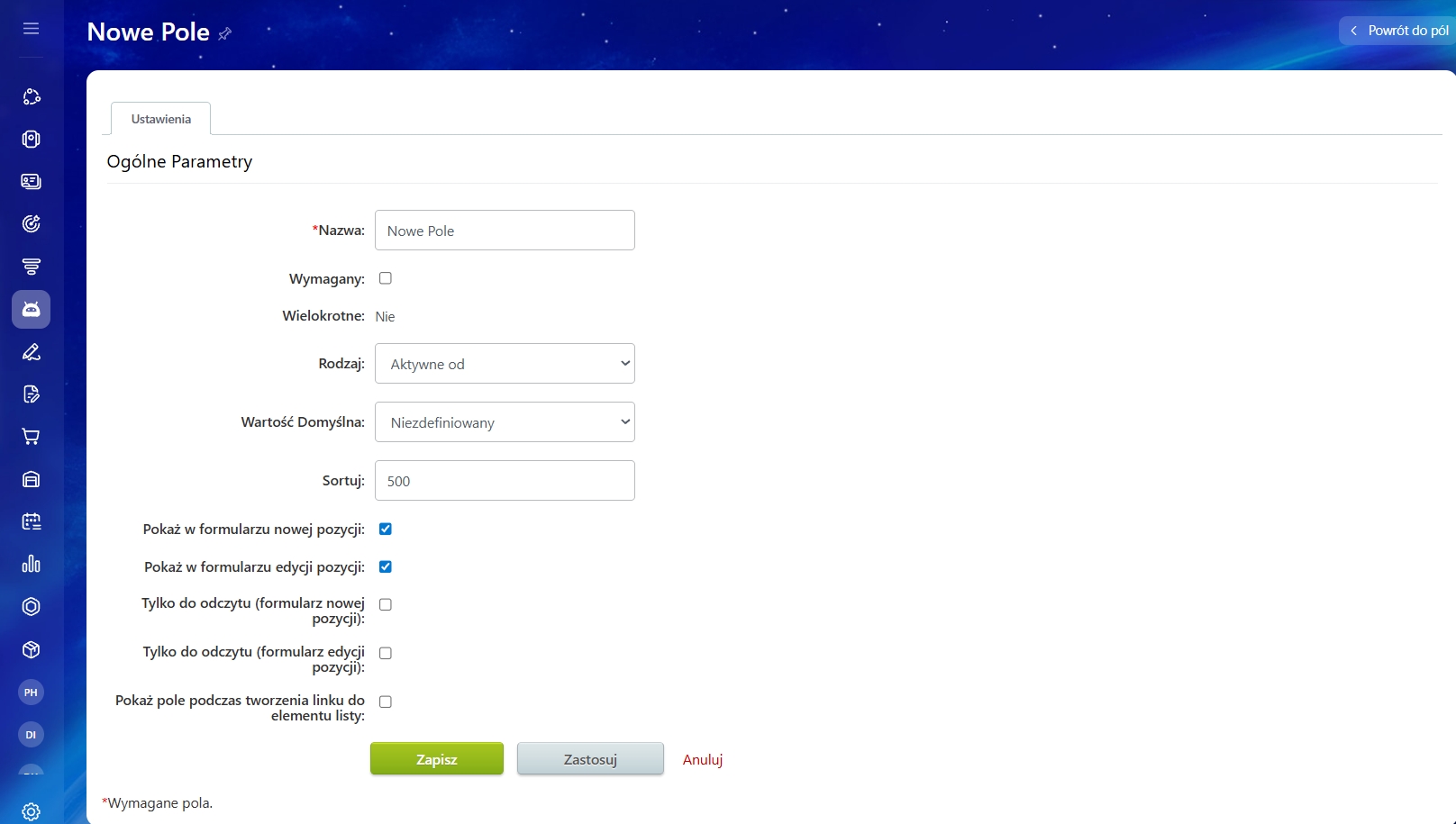Open the shopping cart icon in the sidebar
This screenshot has height=824, width=1456.
(x=31, y=437)
